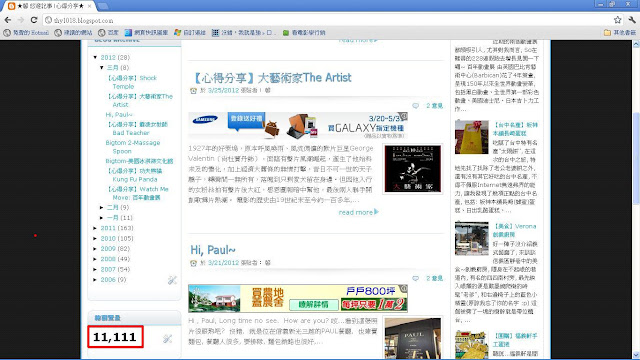This screenshot has width=640, height=360.
Task: Click the vertical scrollbar thumb
Action: (x=636, y=159)
